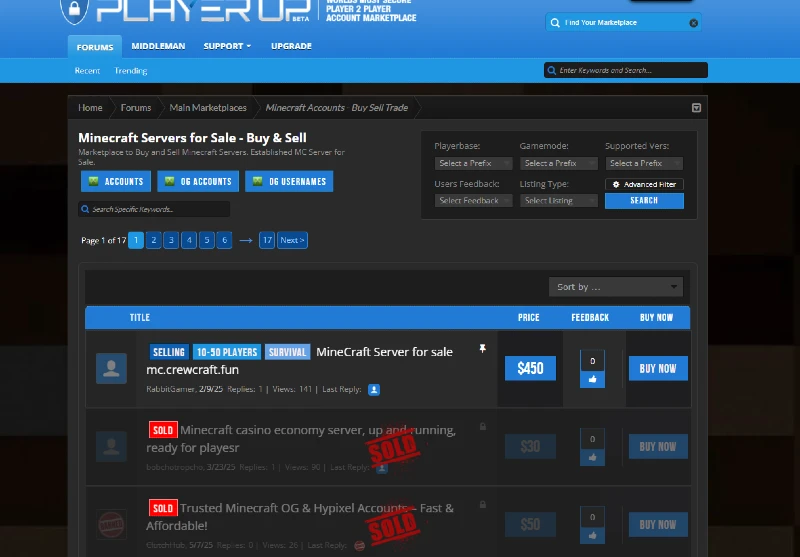Click thumbs up on the $50 listing
This screenshot has height=557, width=800.
coord(592,536)
